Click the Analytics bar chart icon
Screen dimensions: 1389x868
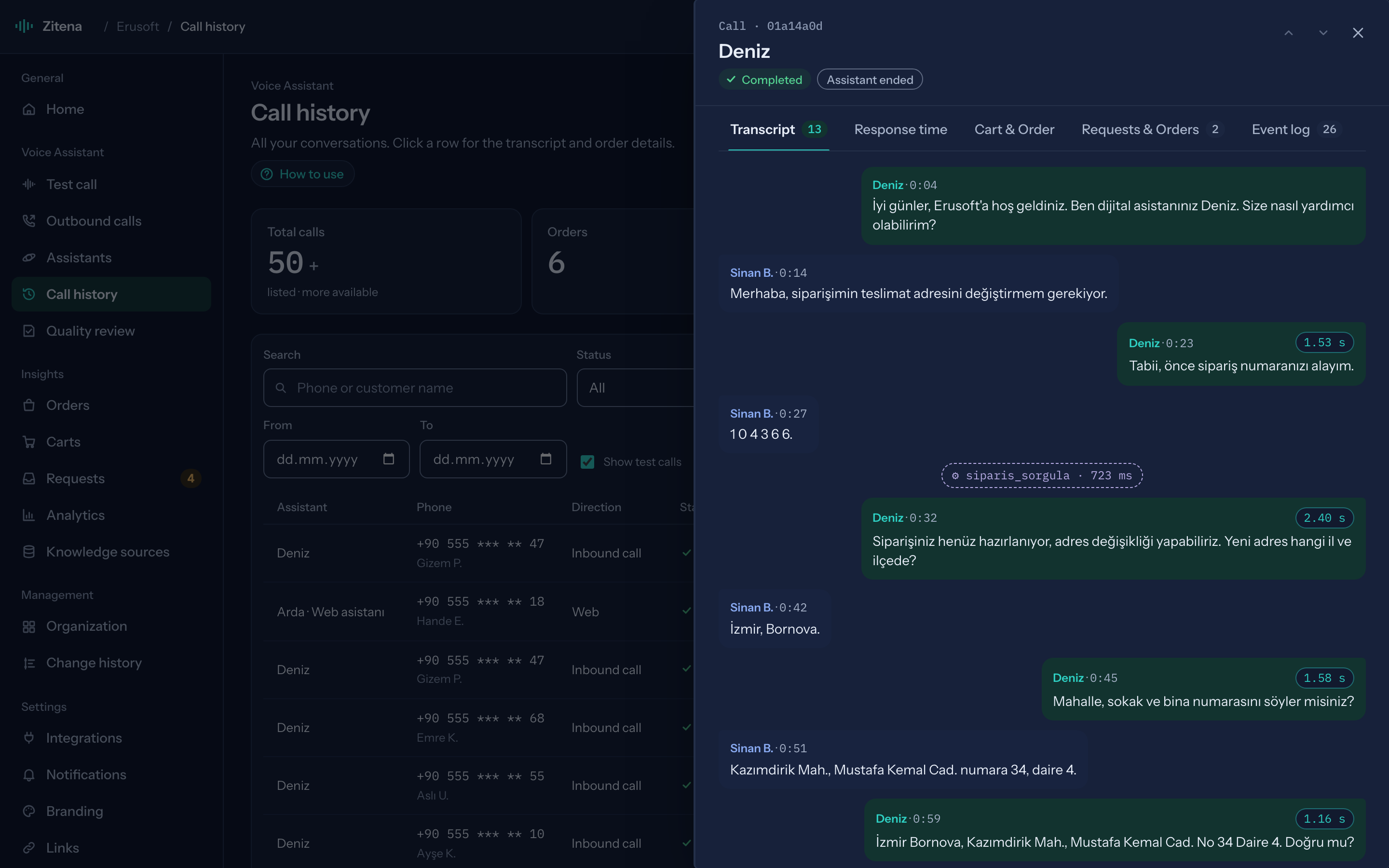point(29,515)
